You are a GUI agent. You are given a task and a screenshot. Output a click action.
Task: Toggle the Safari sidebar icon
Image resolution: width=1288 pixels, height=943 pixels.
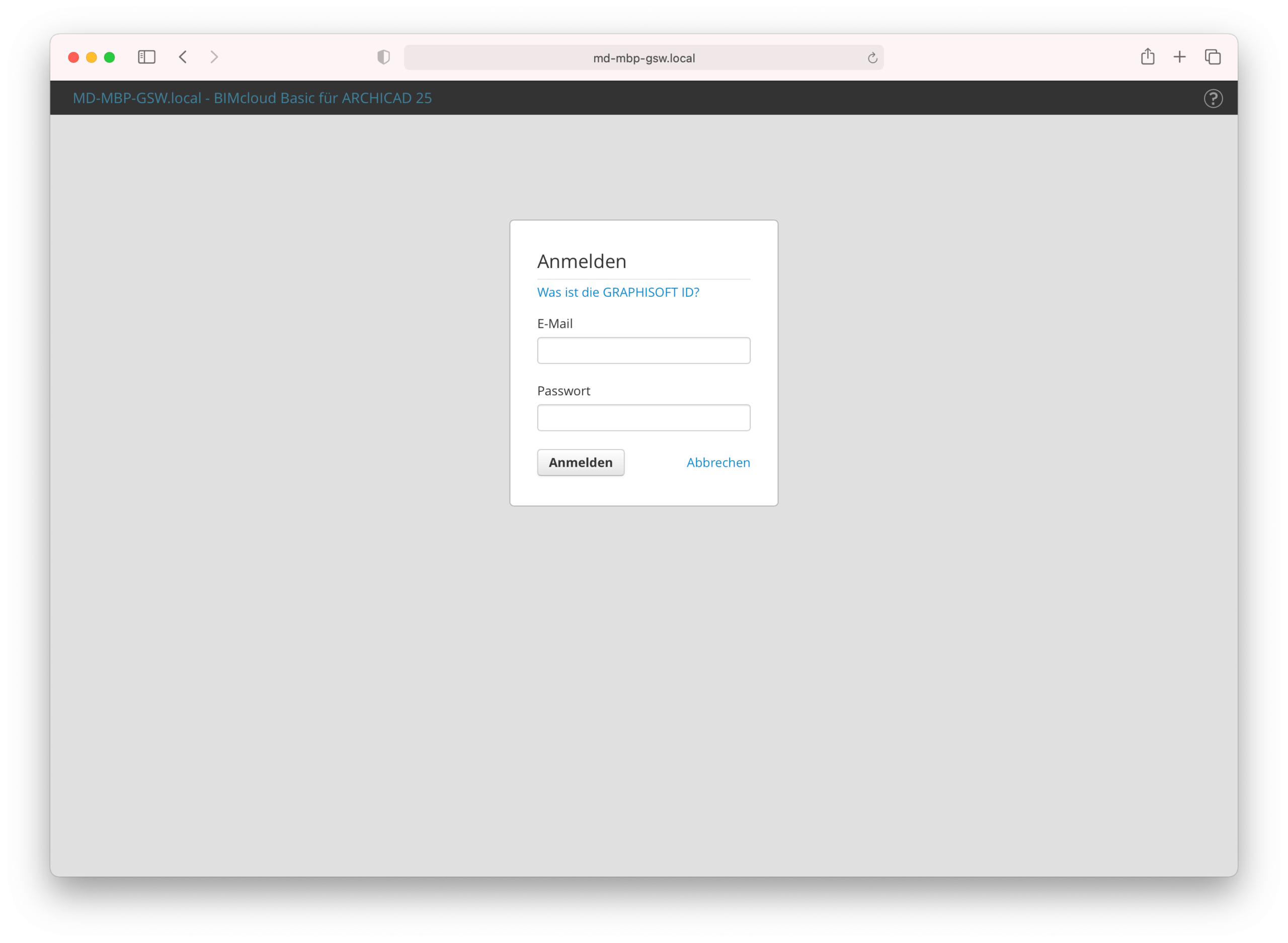[147, 57]
